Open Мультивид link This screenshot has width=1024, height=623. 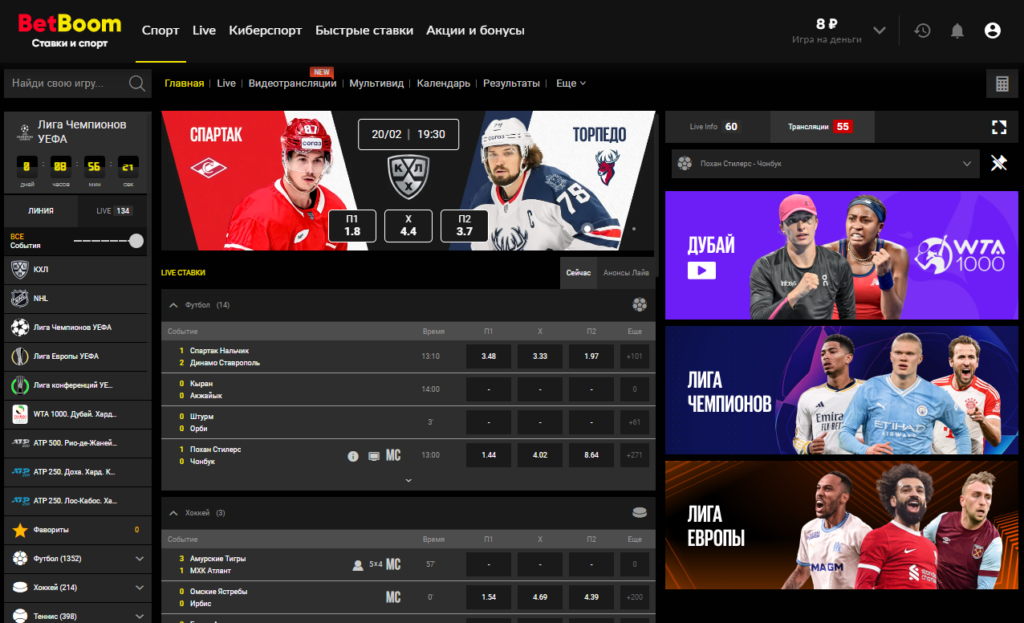pyautogui.click(x=376, y=83)
